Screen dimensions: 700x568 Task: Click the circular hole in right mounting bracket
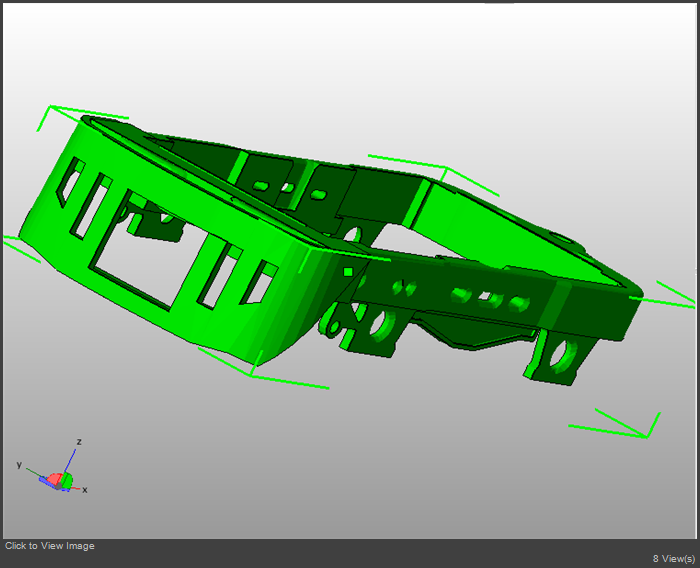(x=563, y=354)
